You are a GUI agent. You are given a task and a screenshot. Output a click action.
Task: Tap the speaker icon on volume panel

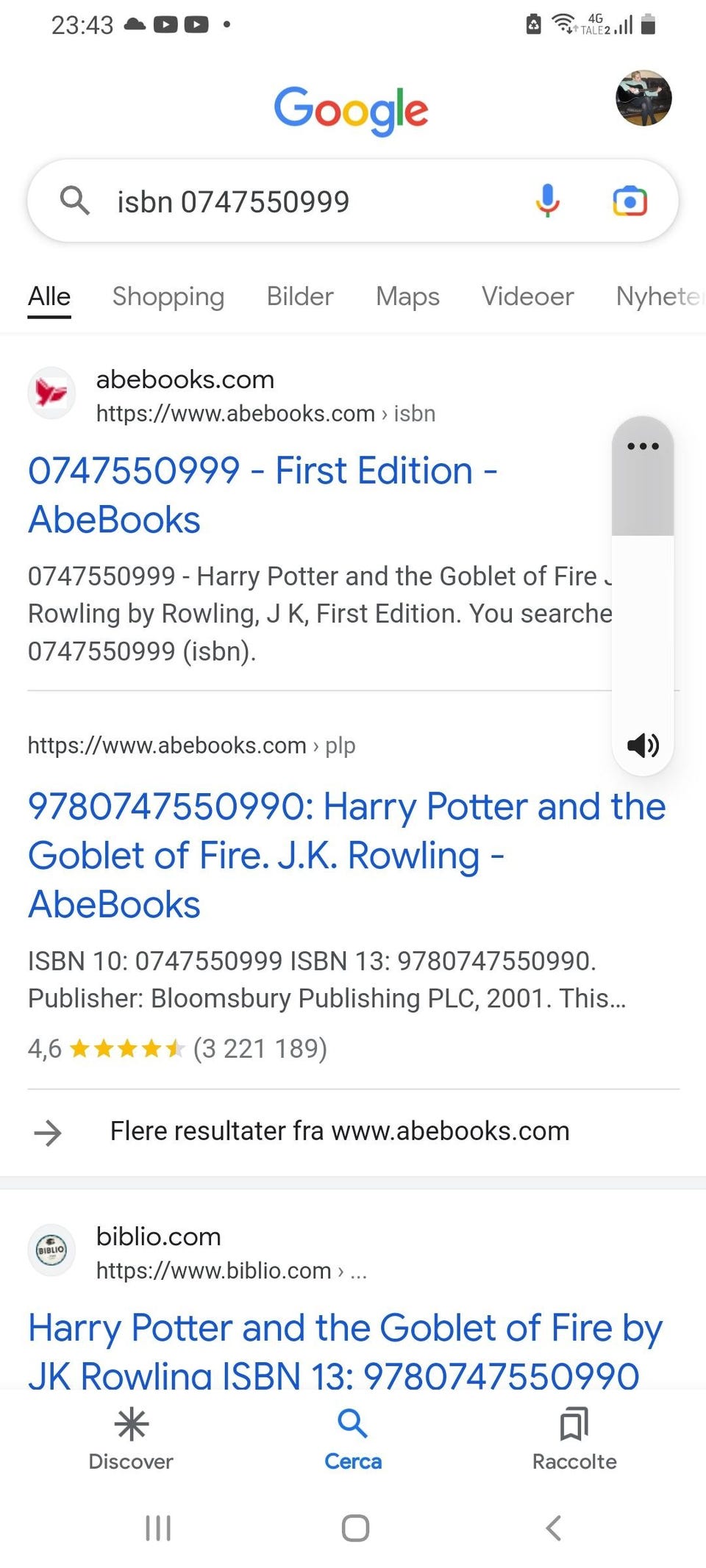coord(643,745)
